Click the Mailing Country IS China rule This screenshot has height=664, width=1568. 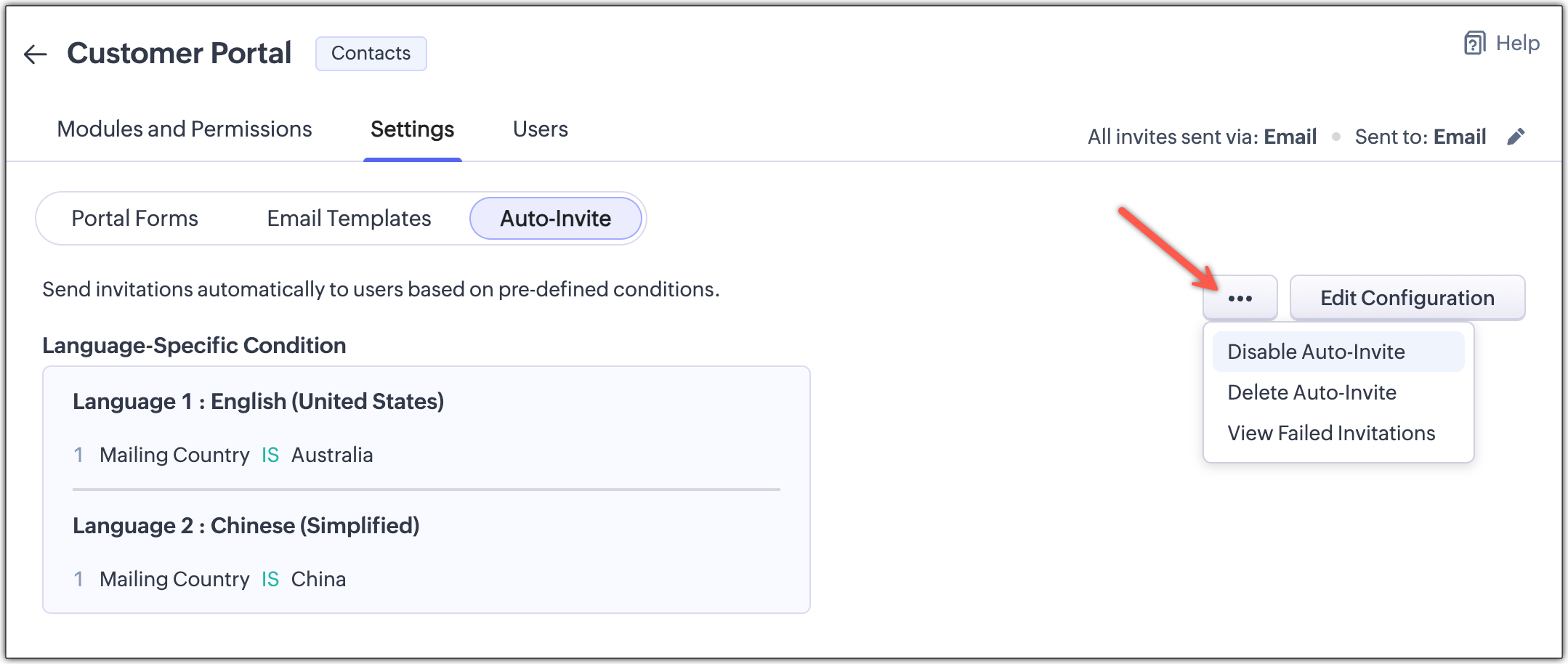point(222,579)
